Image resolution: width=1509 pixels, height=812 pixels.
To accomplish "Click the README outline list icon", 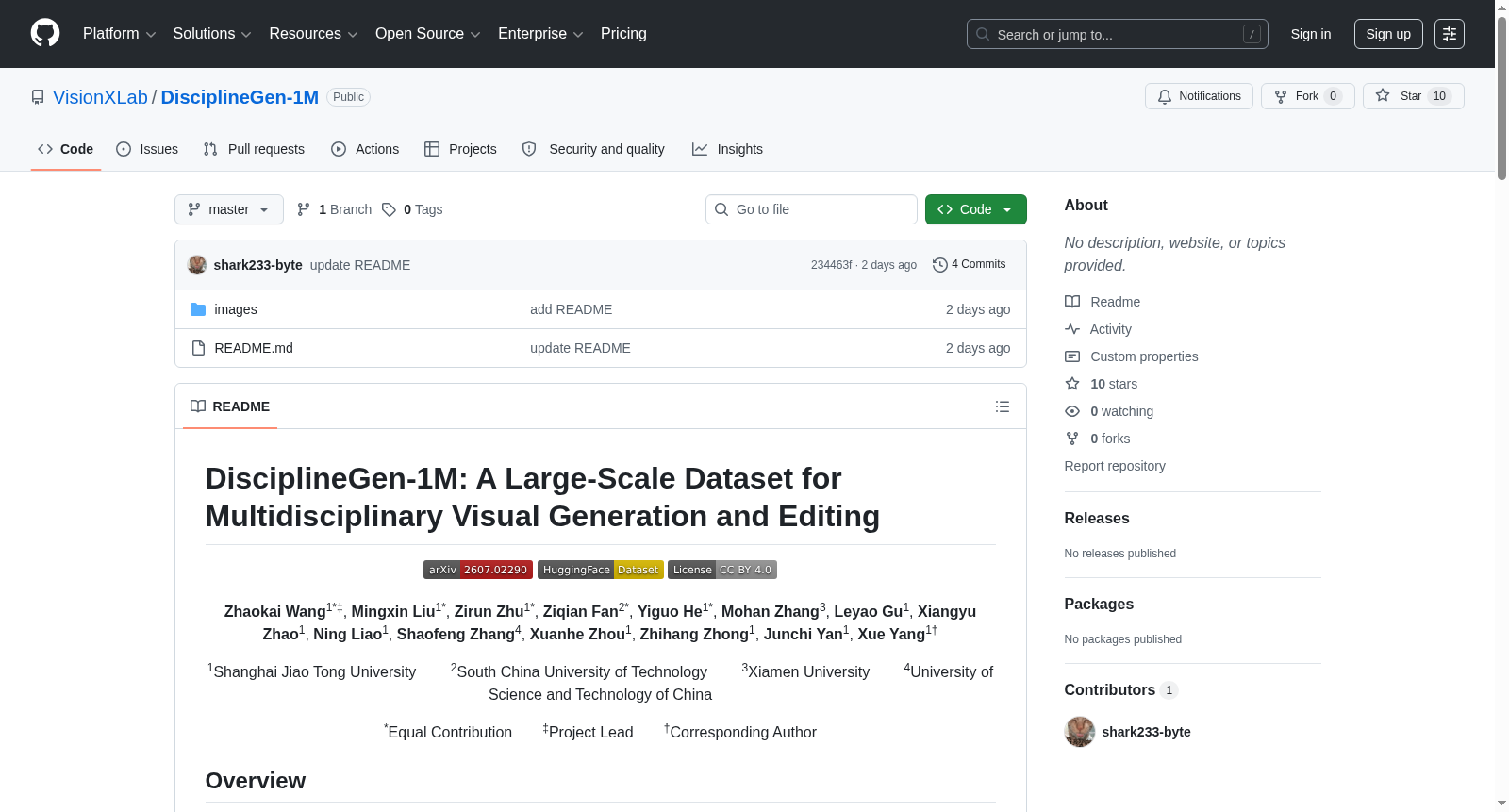I will click(1003, 406).
